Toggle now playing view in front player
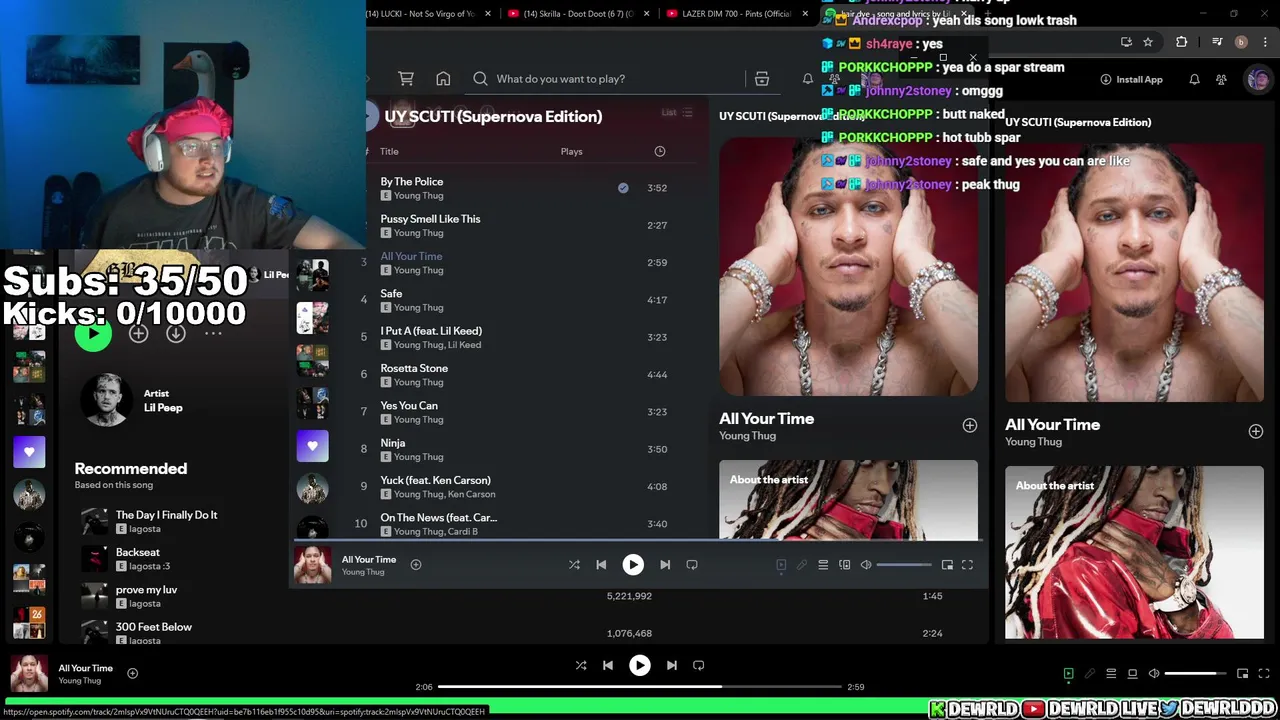 pos(781,565)
